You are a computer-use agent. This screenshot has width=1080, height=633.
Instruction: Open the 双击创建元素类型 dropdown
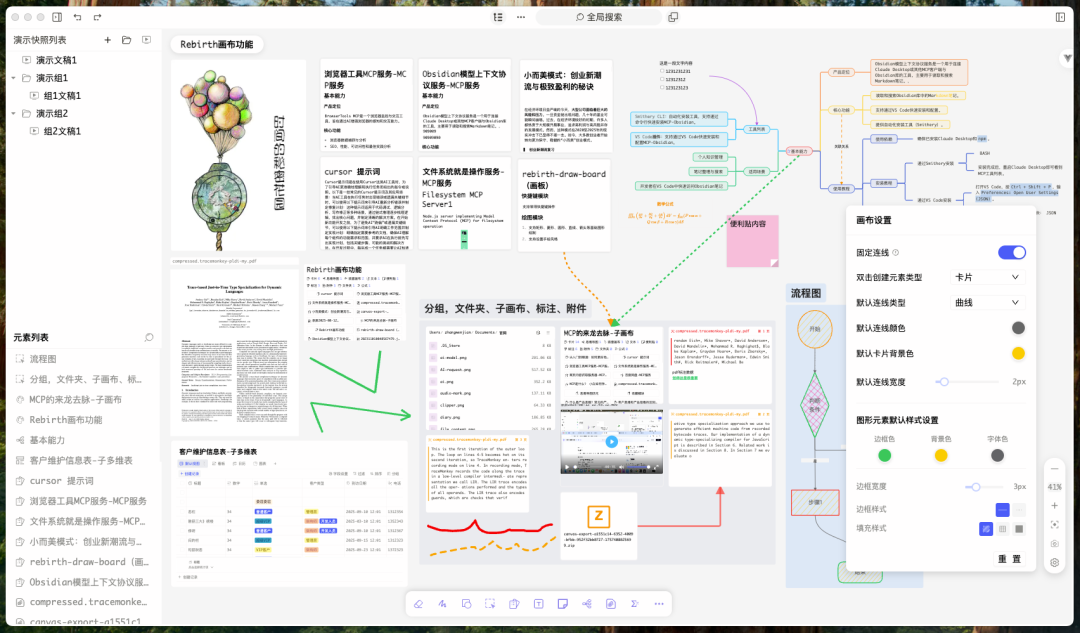point(988,277)
